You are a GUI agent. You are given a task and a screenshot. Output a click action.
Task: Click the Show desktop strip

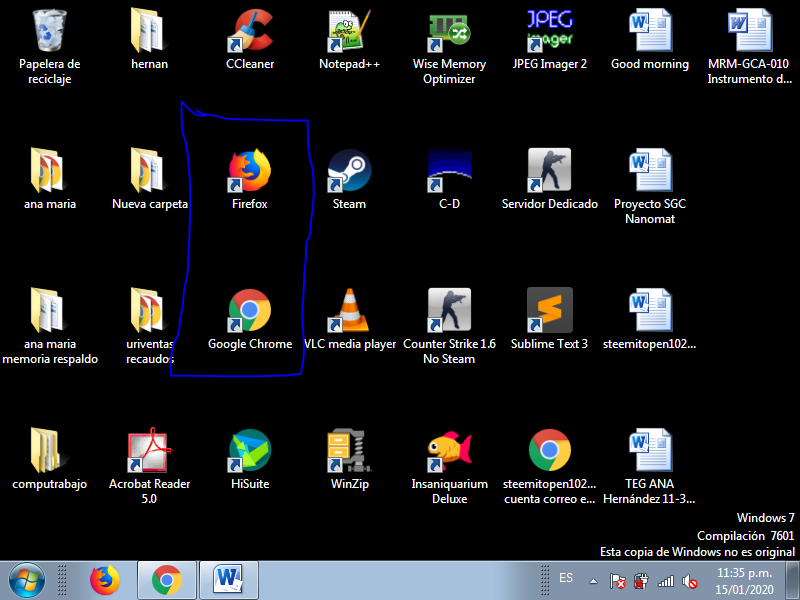pyautogui.click(x=793, y=581)
